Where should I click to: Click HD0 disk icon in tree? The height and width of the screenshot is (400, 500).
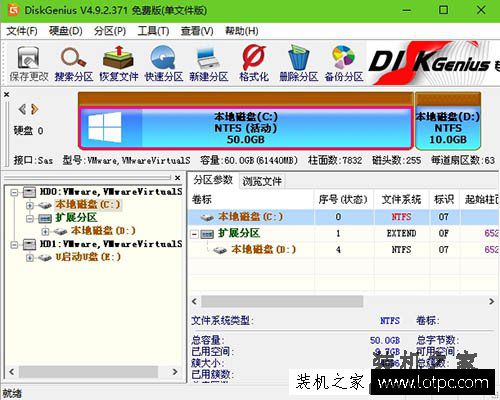tap(29, 192)
